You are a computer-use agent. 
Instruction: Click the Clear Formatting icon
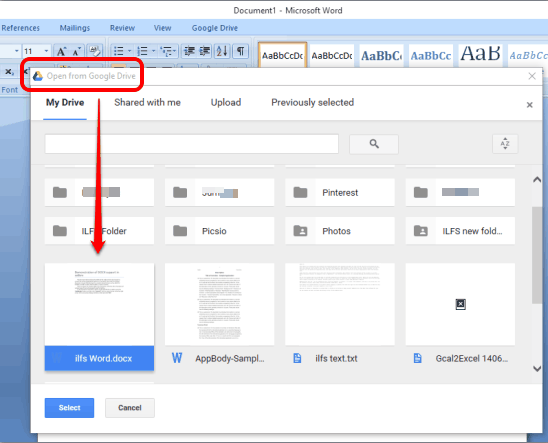(x=94, y=51)
